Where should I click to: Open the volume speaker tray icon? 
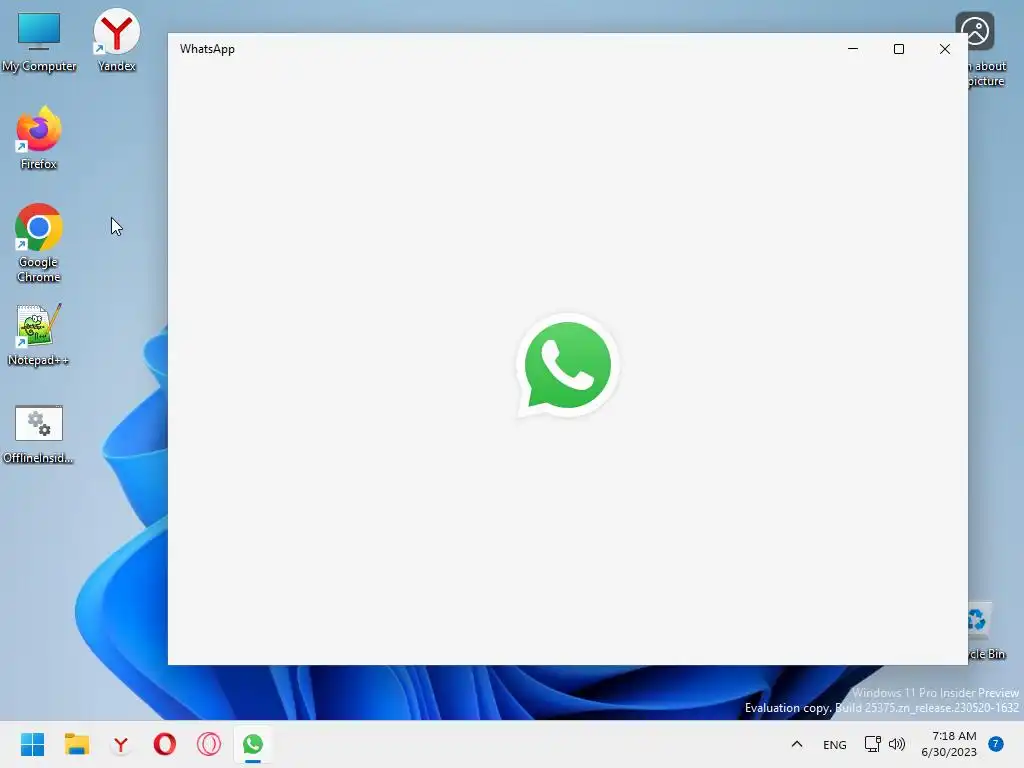click(897, 744)
